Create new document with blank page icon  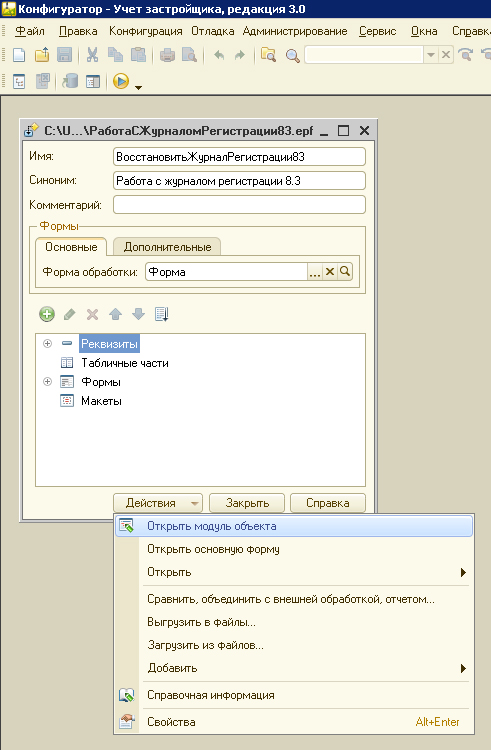coord(19,55)
